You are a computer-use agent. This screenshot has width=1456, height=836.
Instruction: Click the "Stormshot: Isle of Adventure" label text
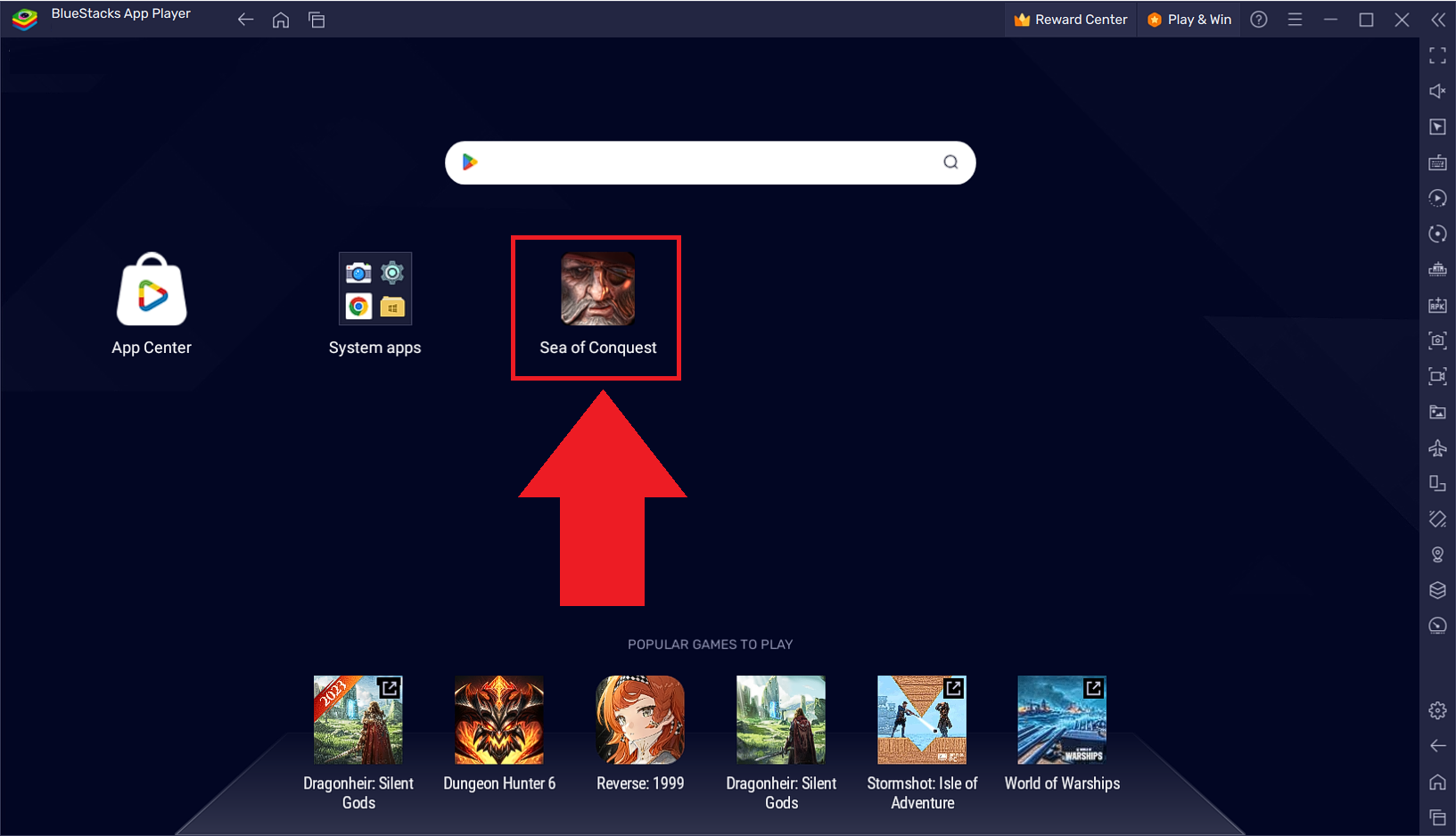(x=922, y=793)
